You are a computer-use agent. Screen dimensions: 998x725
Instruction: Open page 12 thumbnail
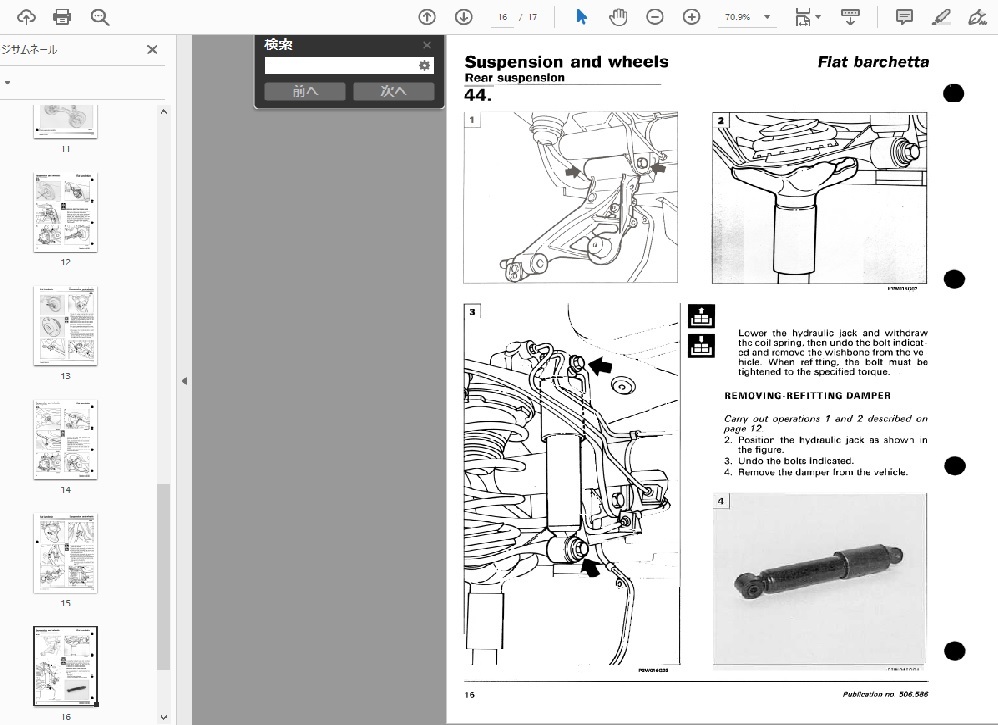point(66,212)
